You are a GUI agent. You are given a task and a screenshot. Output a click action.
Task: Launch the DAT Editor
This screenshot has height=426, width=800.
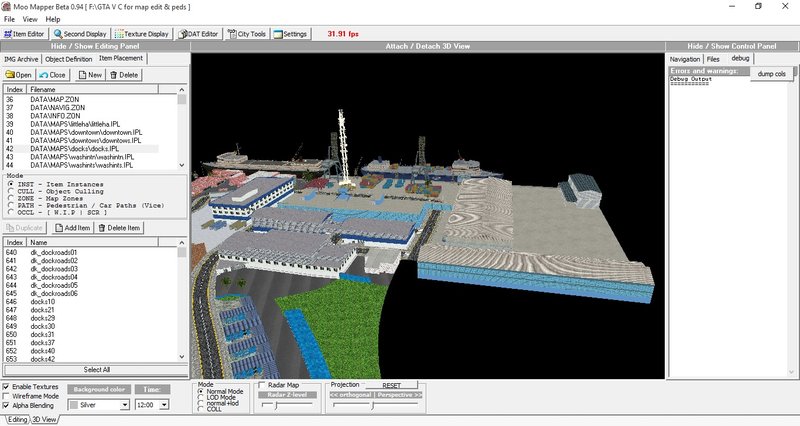pos(198,34)
